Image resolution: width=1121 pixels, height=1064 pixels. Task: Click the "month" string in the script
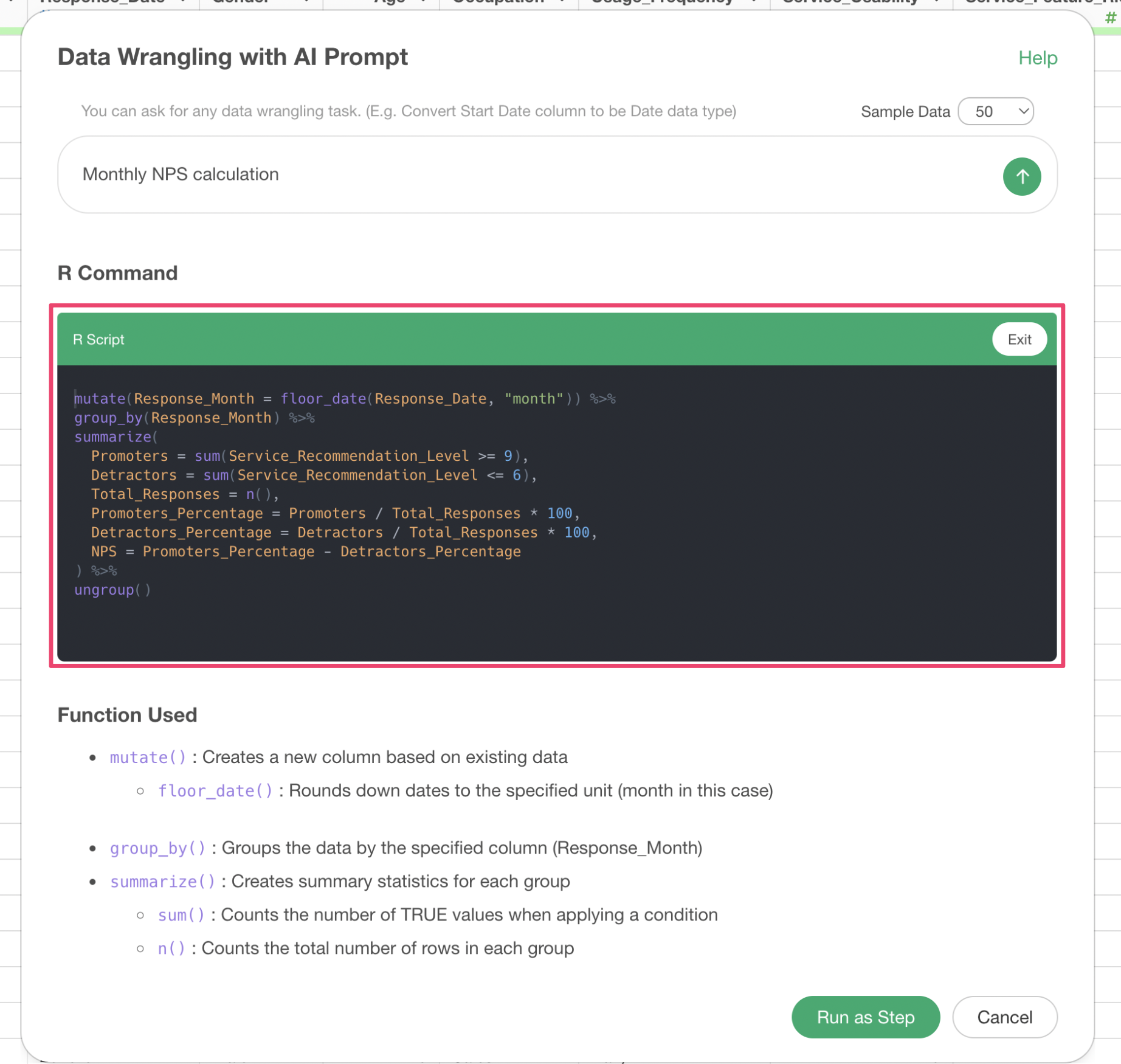point(534,399)
